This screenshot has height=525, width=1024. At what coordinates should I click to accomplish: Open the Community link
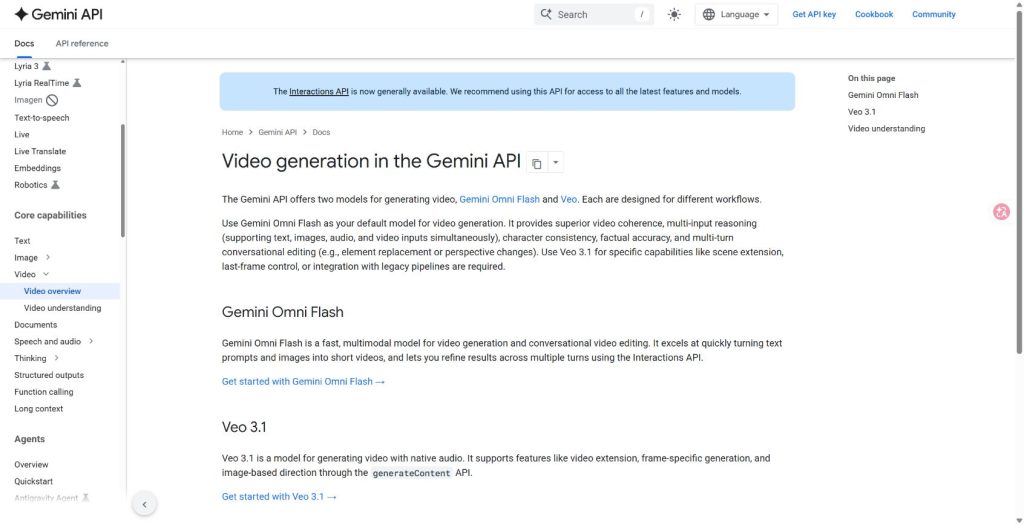tap(933, 14)
